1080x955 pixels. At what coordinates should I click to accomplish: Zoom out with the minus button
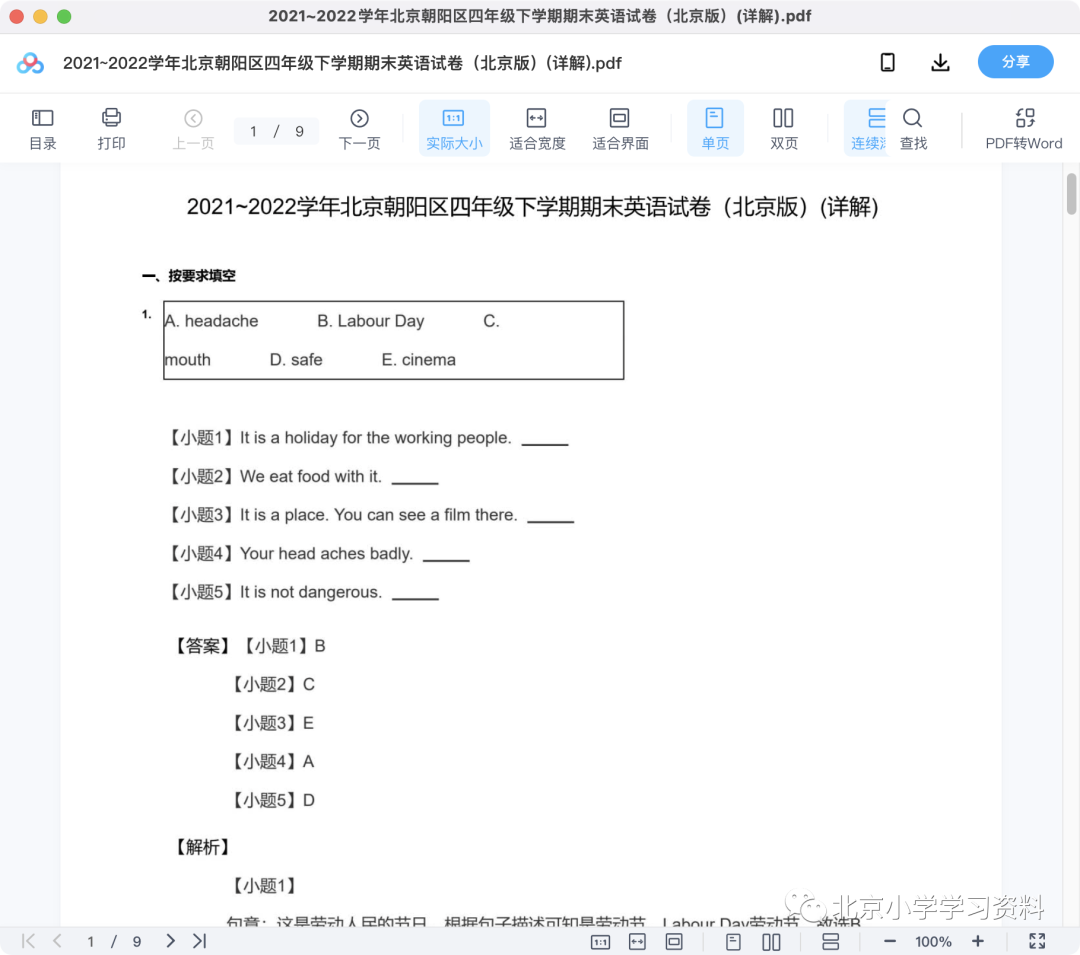889,941
